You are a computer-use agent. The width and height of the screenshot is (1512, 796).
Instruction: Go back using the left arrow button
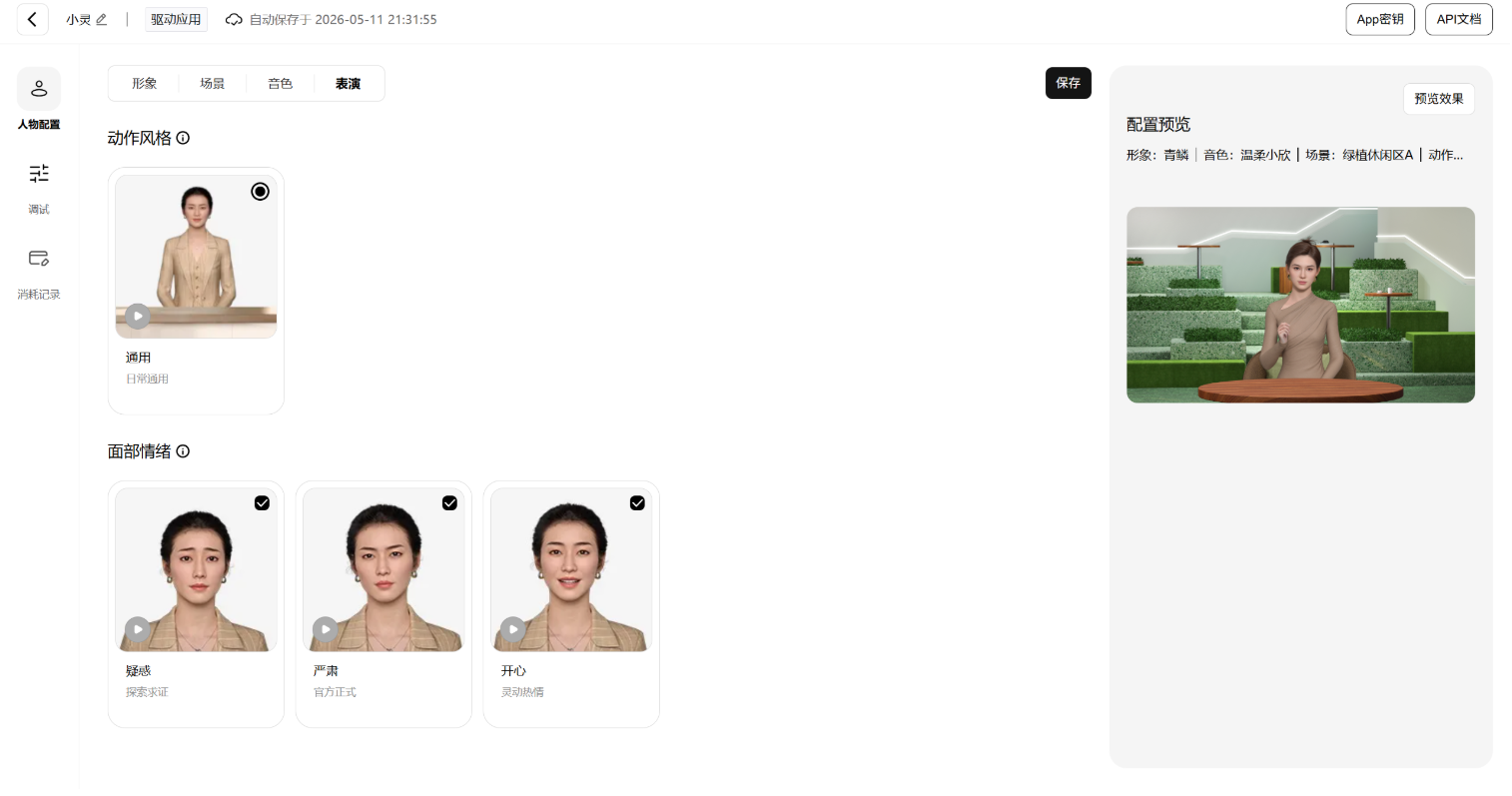[x=32, y=19]
